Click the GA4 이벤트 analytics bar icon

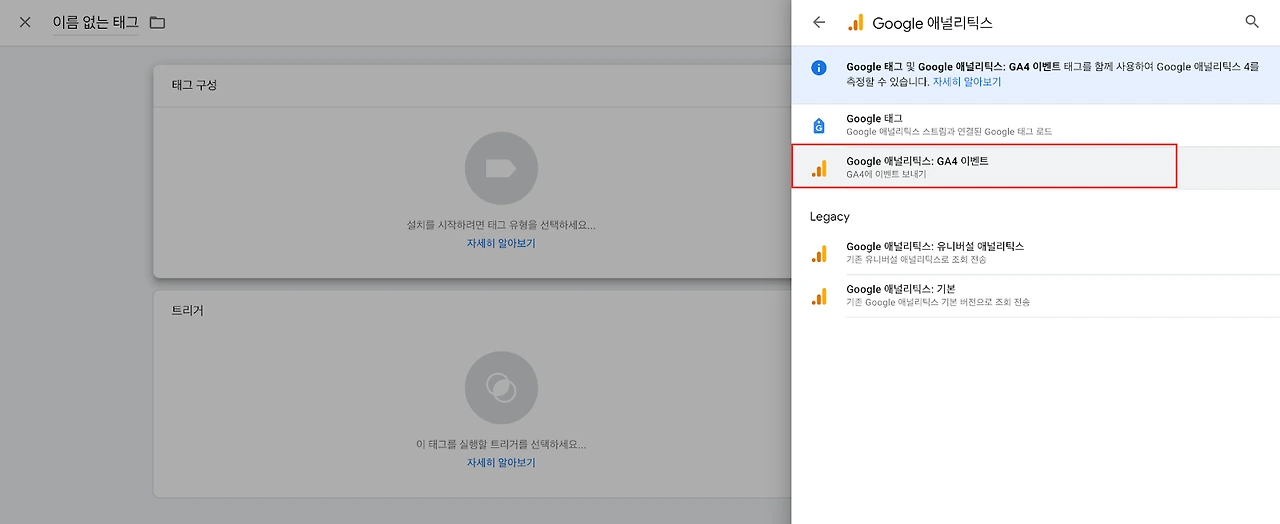(x=819, y=168)
